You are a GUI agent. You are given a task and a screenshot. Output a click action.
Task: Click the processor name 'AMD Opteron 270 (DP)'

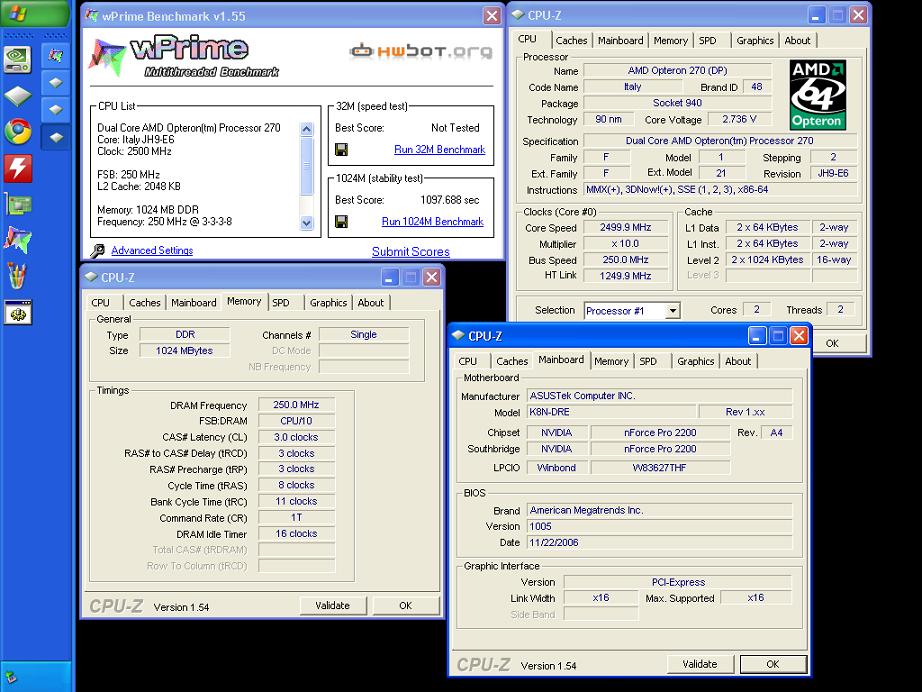tap(677, 71)
